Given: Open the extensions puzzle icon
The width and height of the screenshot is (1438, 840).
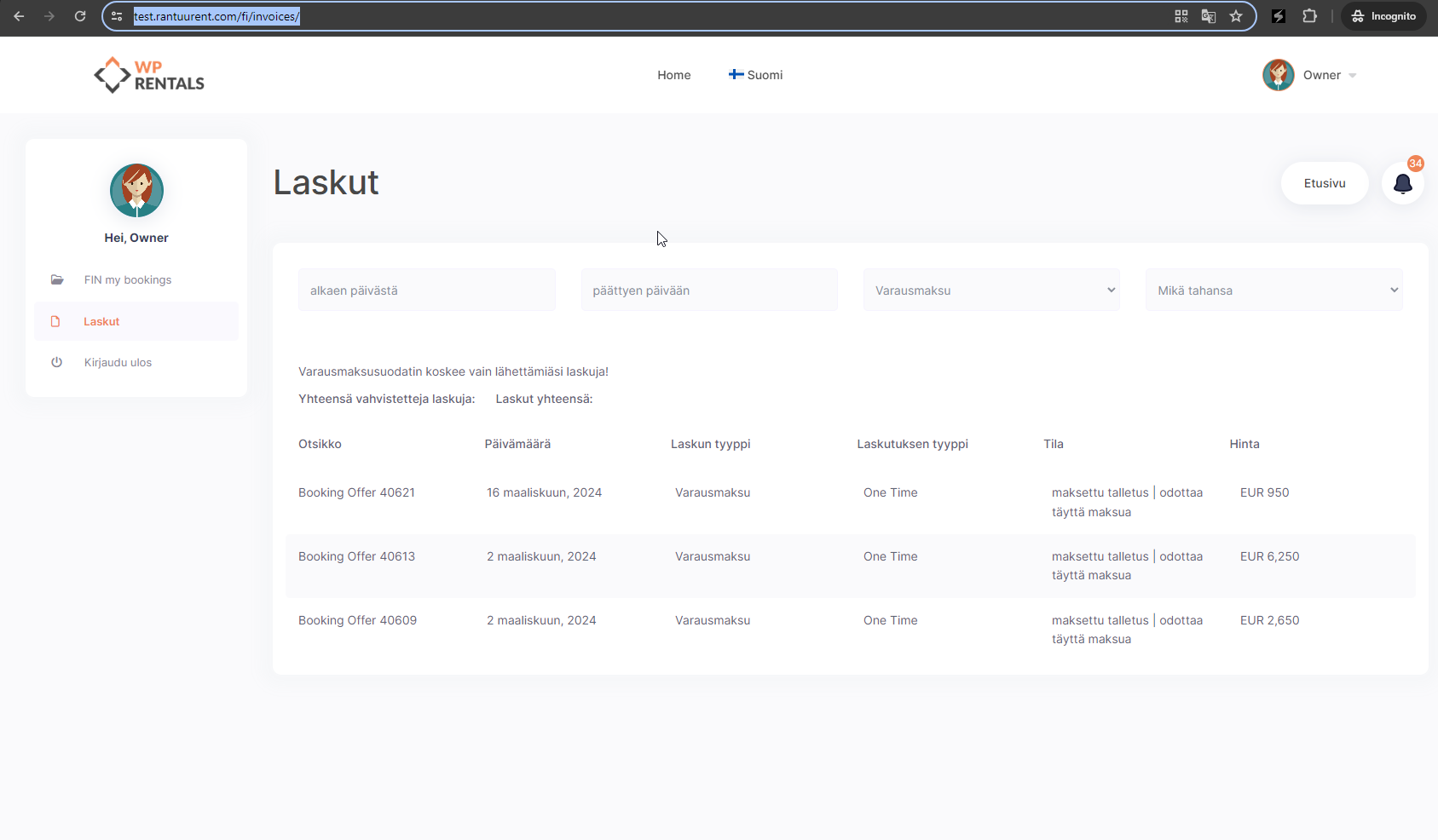Looking at the screenshot, I should (x=1310, y=16).
